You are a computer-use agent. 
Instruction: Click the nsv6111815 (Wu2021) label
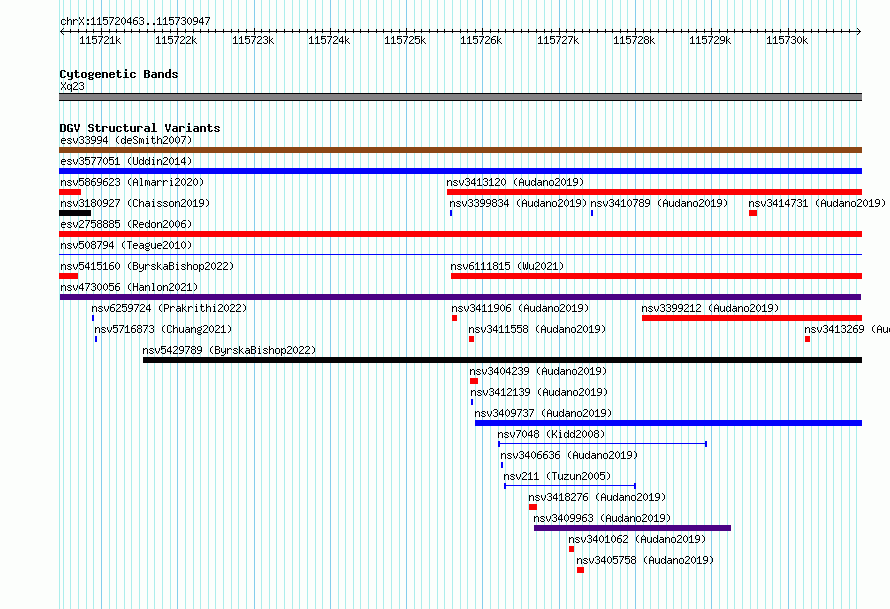tap(507, 266)
